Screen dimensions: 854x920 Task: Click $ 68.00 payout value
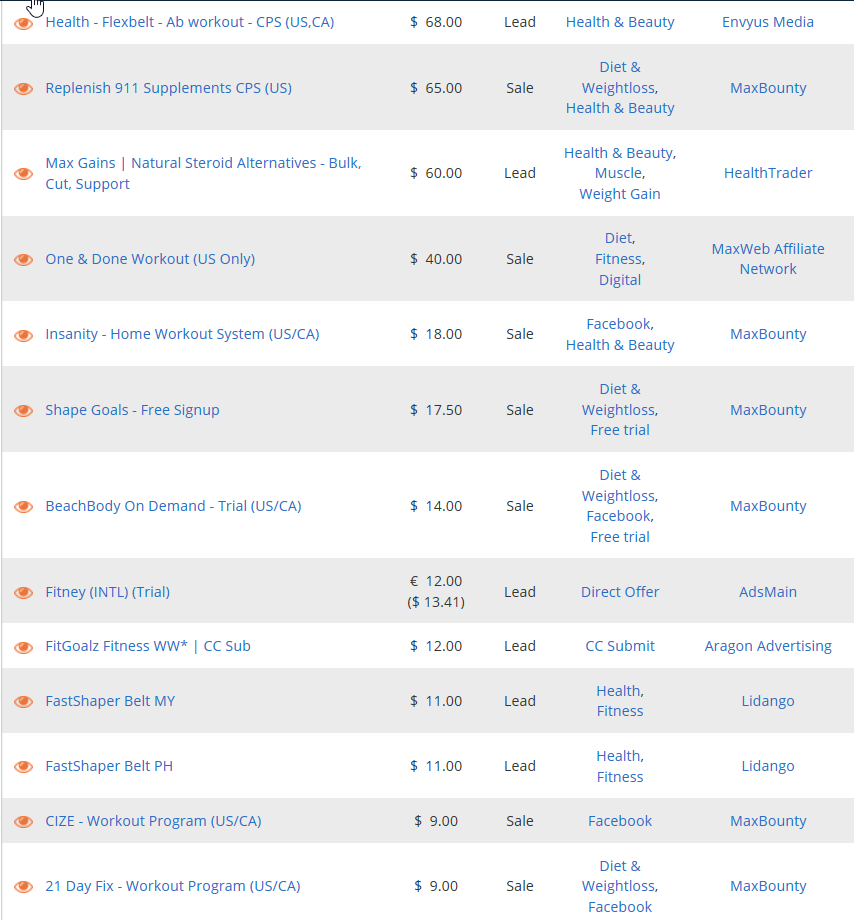[x=436, y=22]
